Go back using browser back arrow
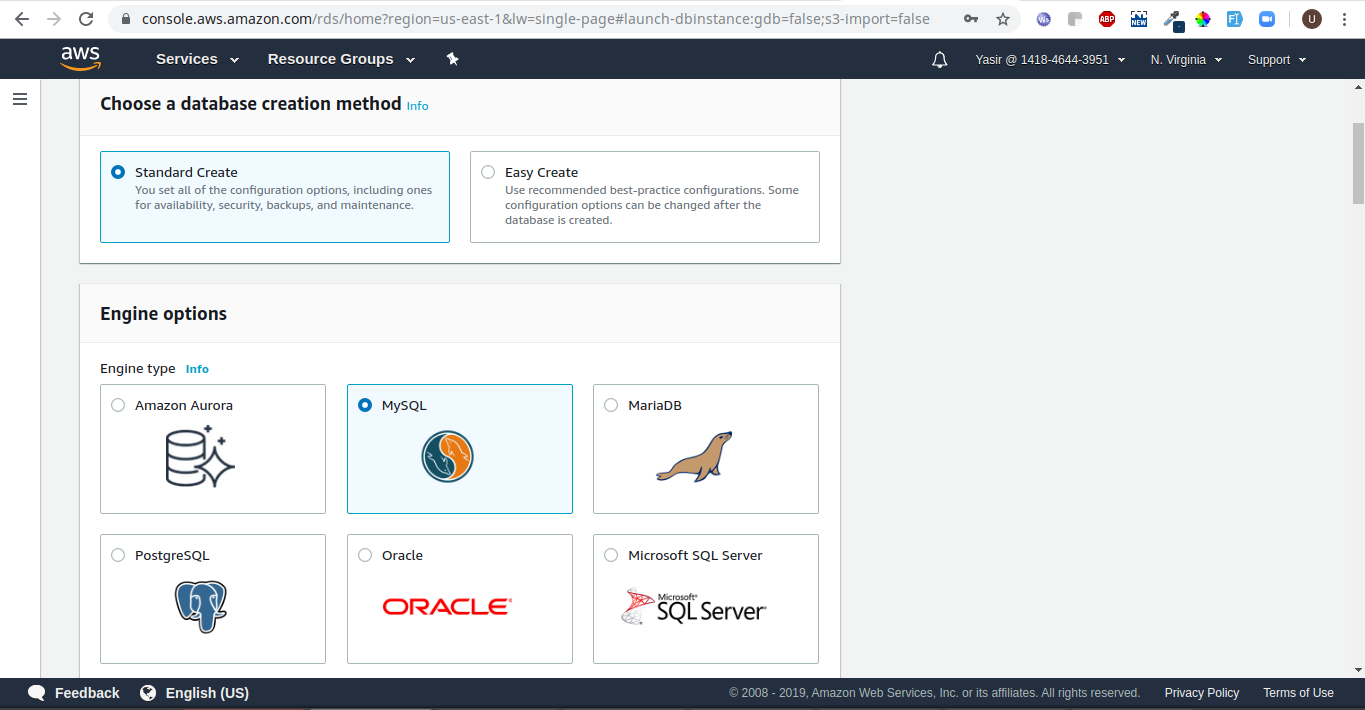Screen dimensions: 1365x710 (22, 19)
